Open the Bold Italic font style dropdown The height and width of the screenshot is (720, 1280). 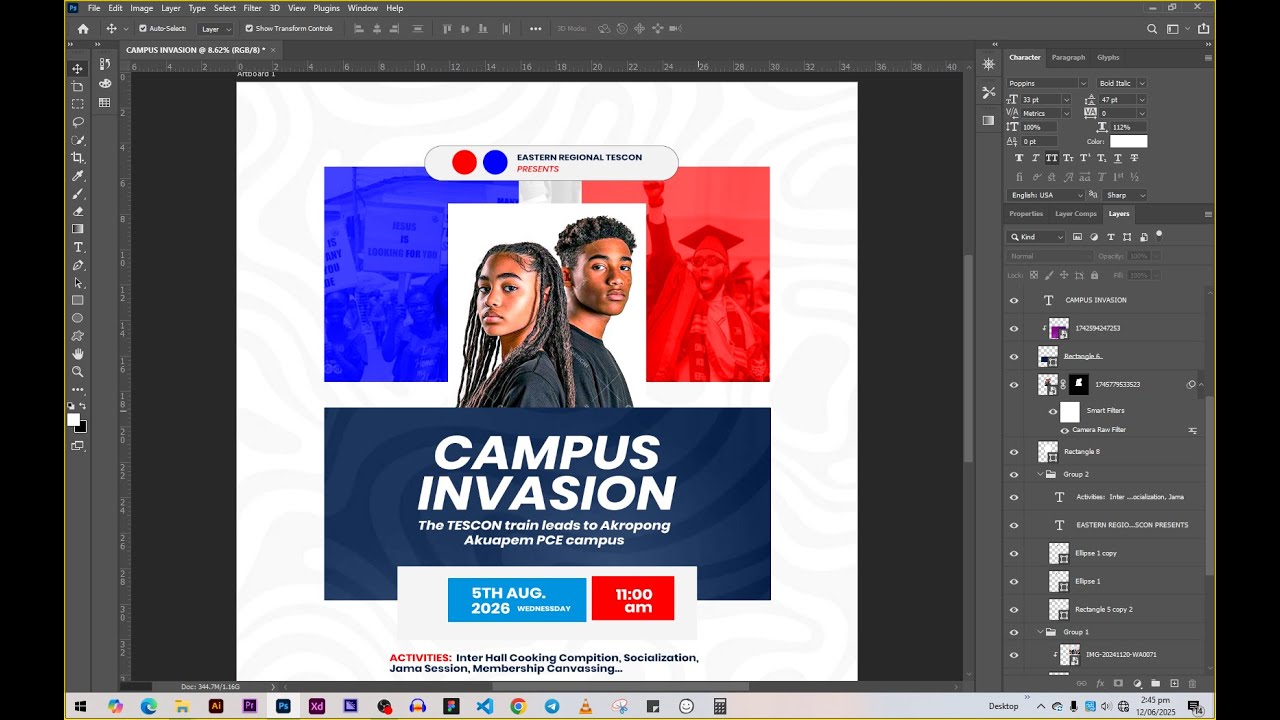click(1141, 83)
